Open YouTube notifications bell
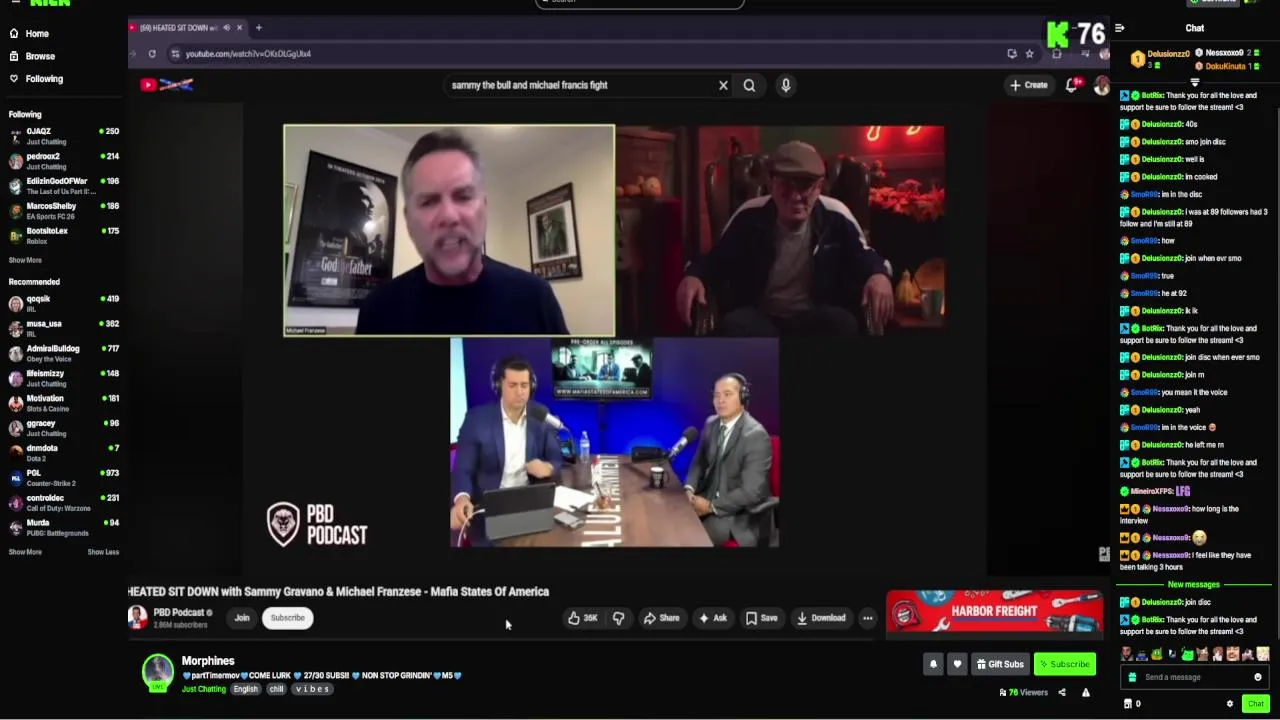 pos(1072,85)
